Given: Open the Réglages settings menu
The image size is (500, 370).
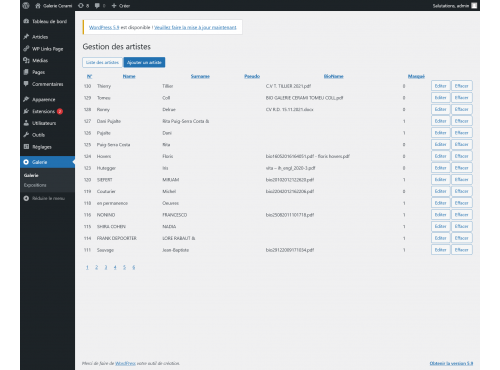Looking at the screenshot, I should pos(38,147).
